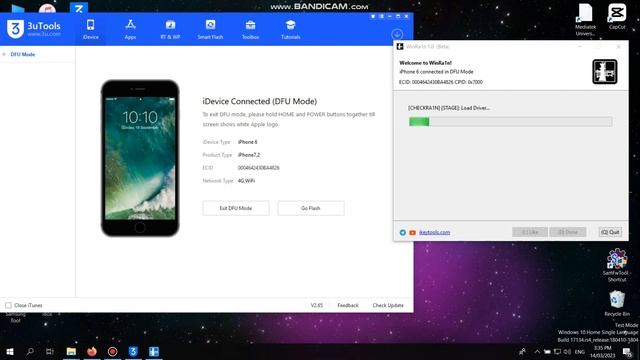Switch to Bandicam recorder on the taskbar
The height and width of the screenshot is (360, 640).
[x=112, y=351]
